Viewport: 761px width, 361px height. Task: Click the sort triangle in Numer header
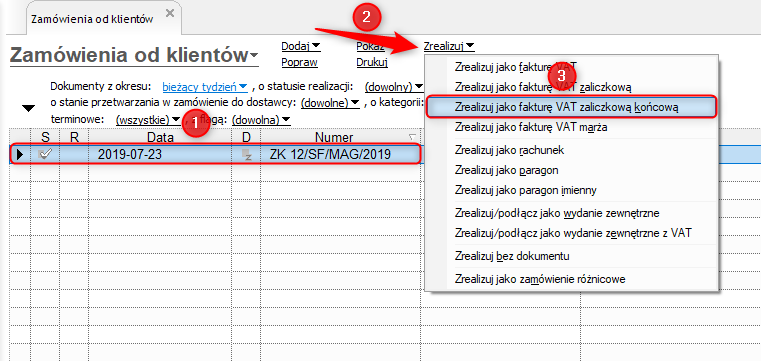(x=413, y=137)
